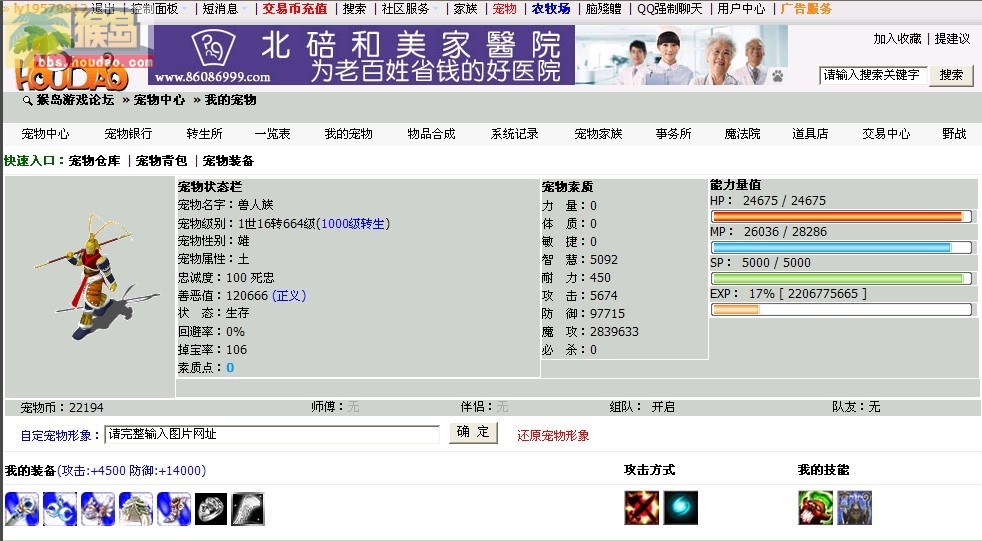Click the 素质点 value 0
The width and height of the screenshot is (982, 541).
click(230, 368)
